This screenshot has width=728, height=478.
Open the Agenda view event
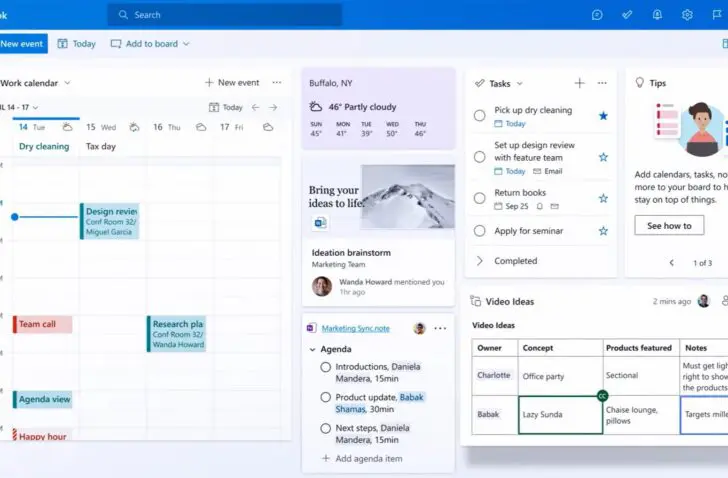click(x=42, y=400)
